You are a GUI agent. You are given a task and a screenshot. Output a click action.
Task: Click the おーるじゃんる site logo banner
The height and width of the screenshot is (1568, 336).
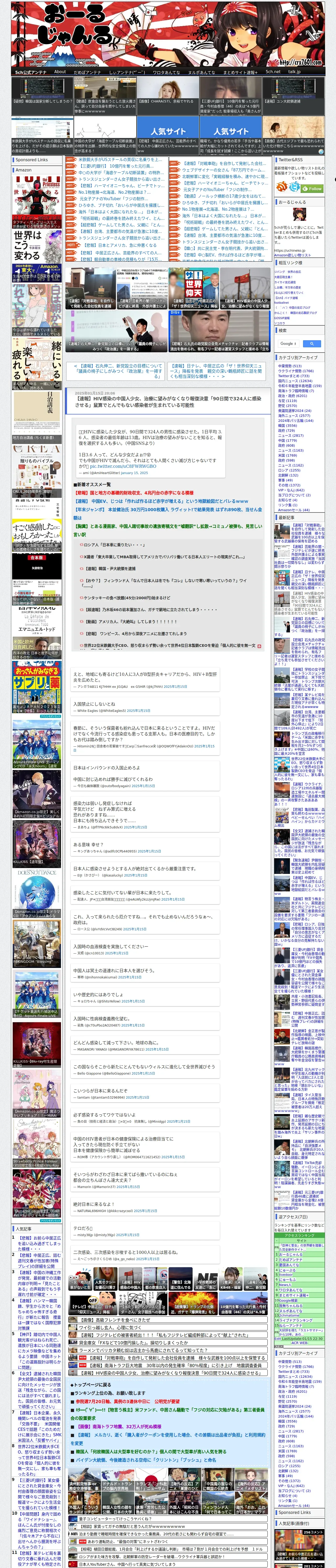point(168,33)
